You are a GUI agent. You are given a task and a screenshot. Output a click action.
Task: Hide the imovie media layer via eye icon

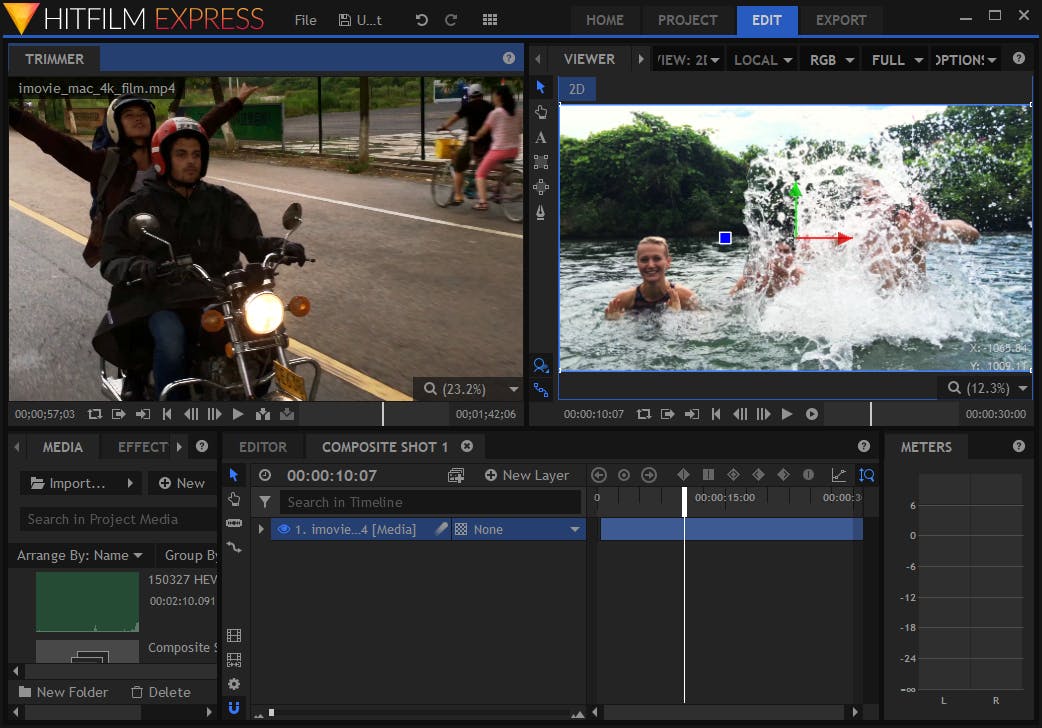click(x=284, y=529)
